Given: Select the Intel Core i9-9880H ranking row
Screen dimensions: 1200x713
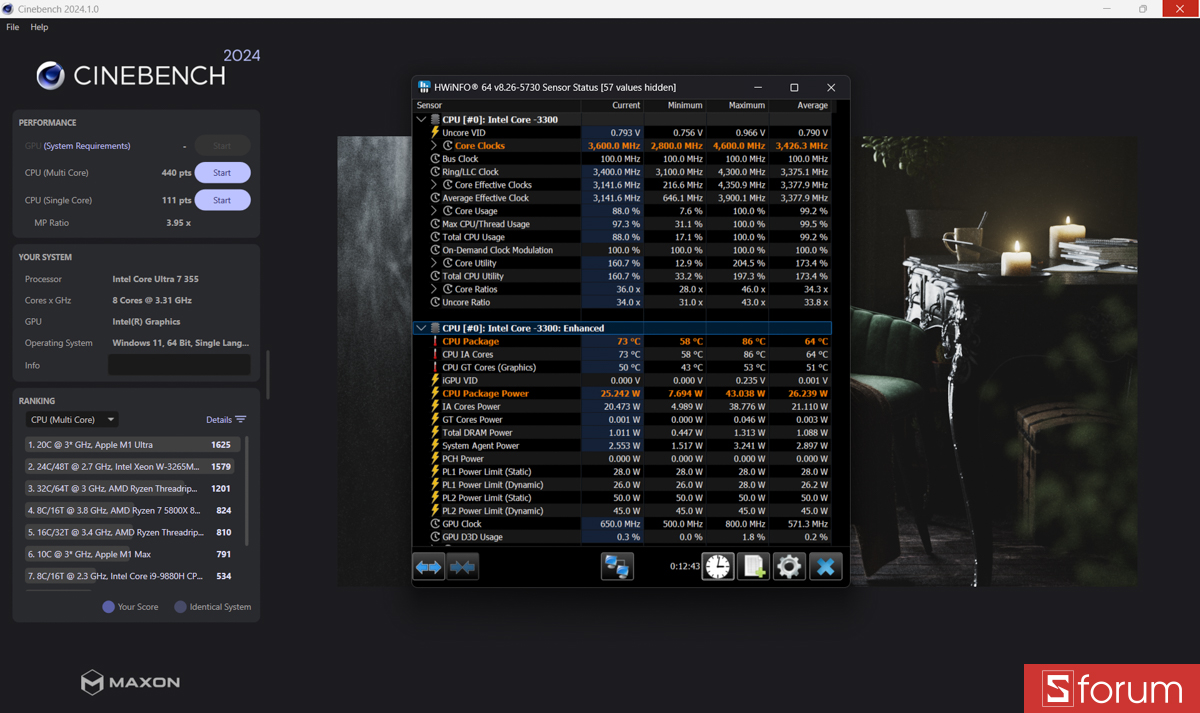Looking at the screenshot, I should pos(133,576).
